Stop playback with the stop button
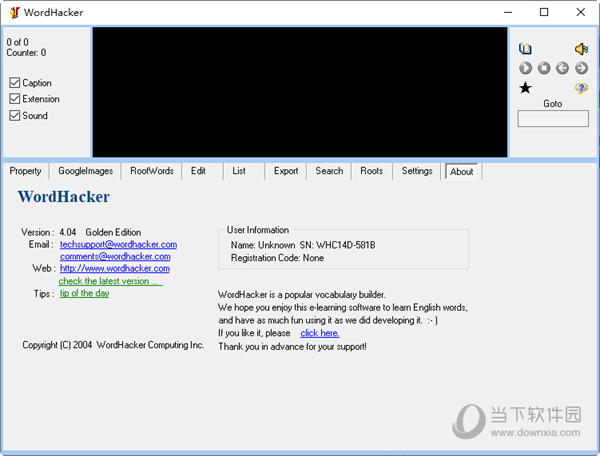The height and width of the screenshot is (456, 600). (x=544, y=68)
